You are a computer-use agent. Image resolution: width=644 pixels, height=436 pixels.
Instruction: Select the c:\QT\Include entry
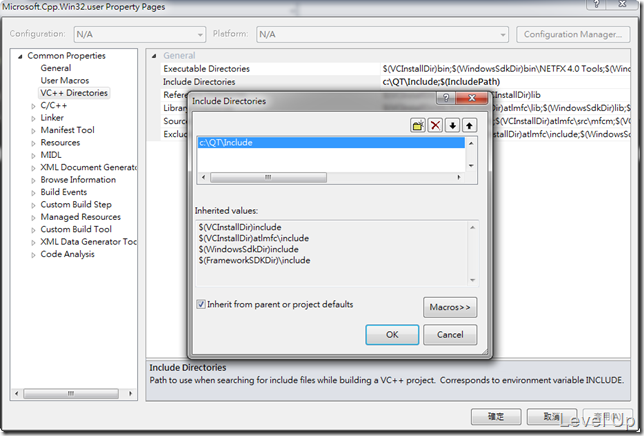(331, 142)
